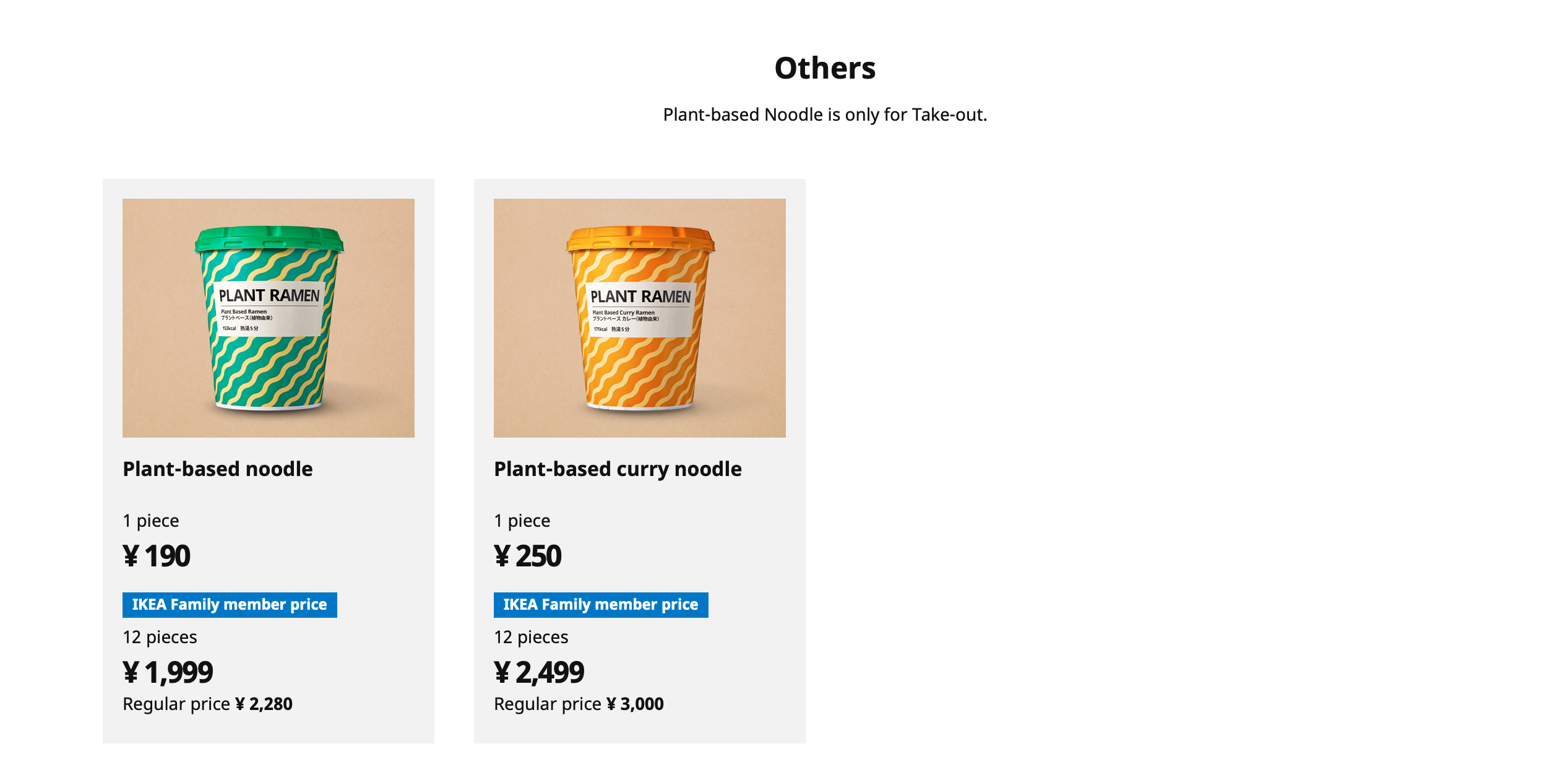Viewport: 1568px width, 775px height.
Task: Click the "Others" section heading
Action: (x=825, y=68)
